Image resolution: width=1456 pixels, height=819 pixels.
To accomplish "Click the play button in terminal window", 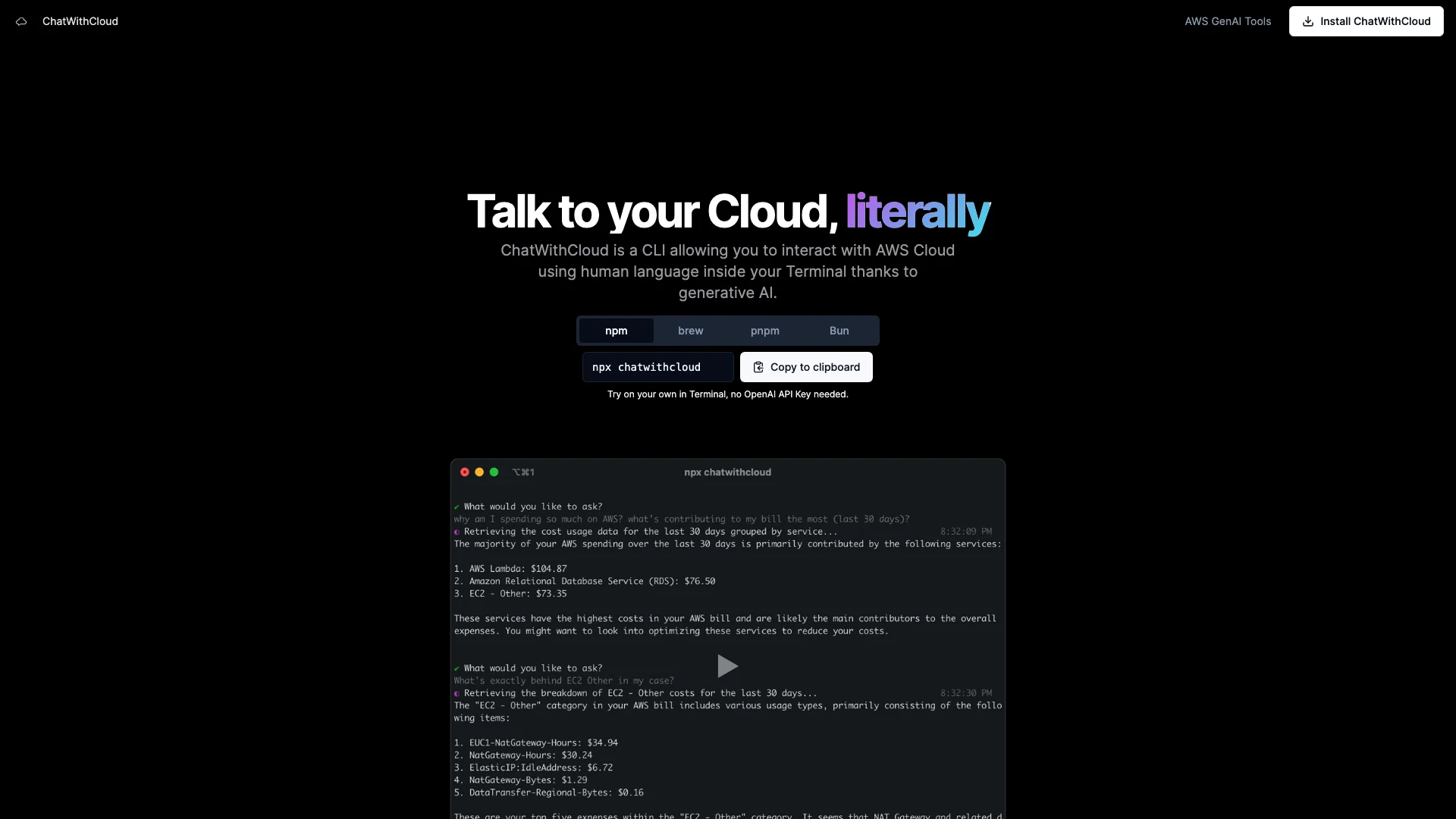I will click(728, 666).
